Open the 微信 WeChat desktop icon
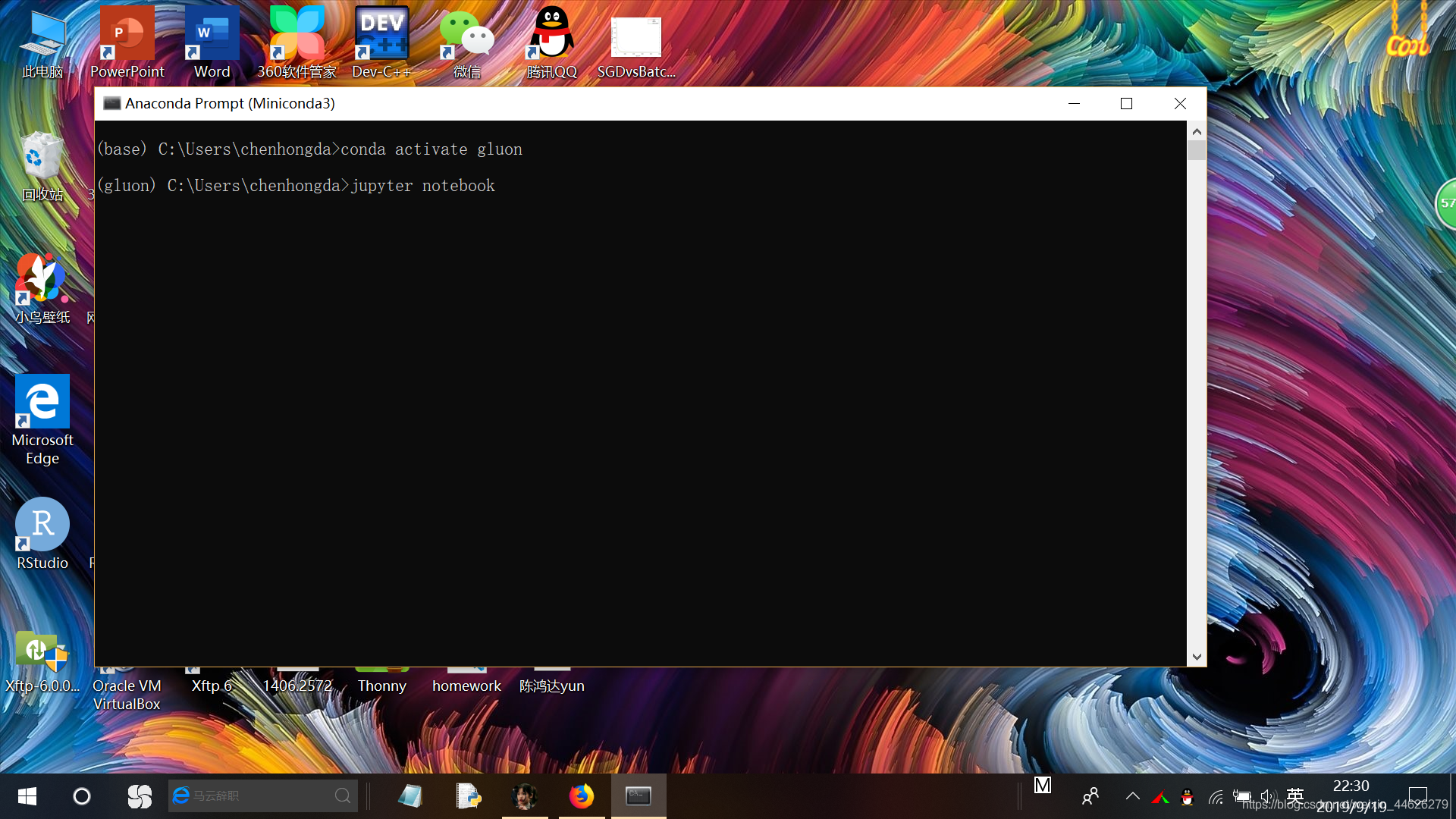1456x819 pixels. point(467,44)
